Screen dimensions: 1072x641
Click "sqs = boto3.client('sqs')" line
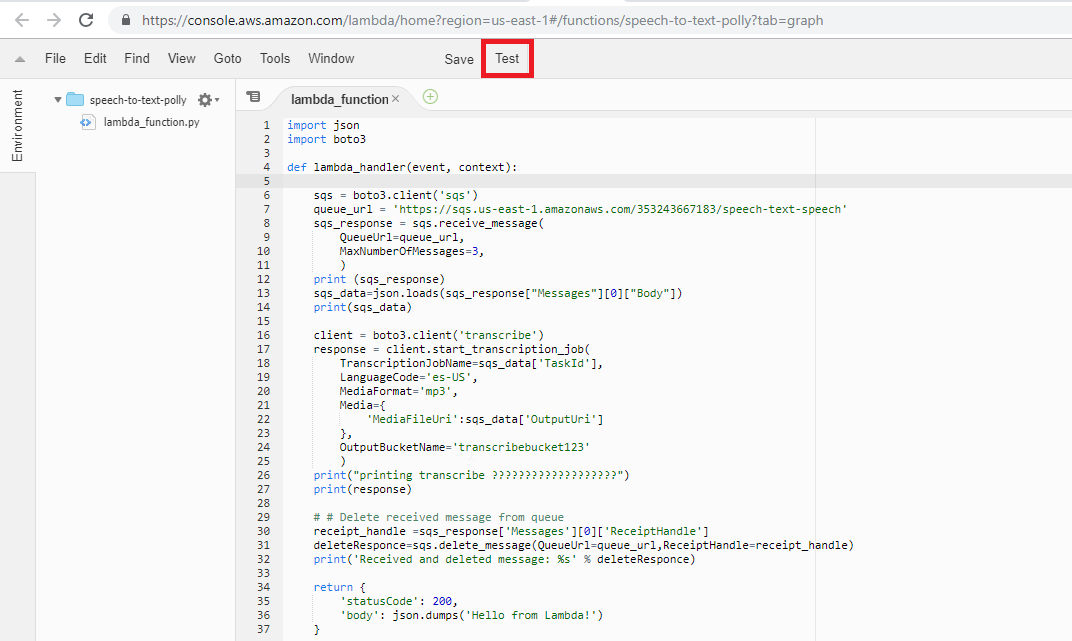(x=396, y=195)
